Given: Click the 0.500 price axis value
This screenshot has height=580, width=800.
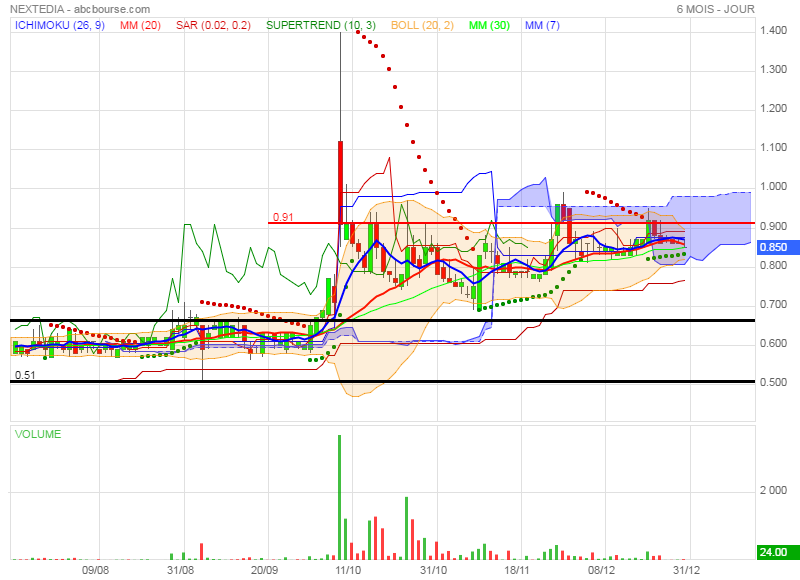Looking at the screenshot, I should pyautogui.click(x=773, y=382).
